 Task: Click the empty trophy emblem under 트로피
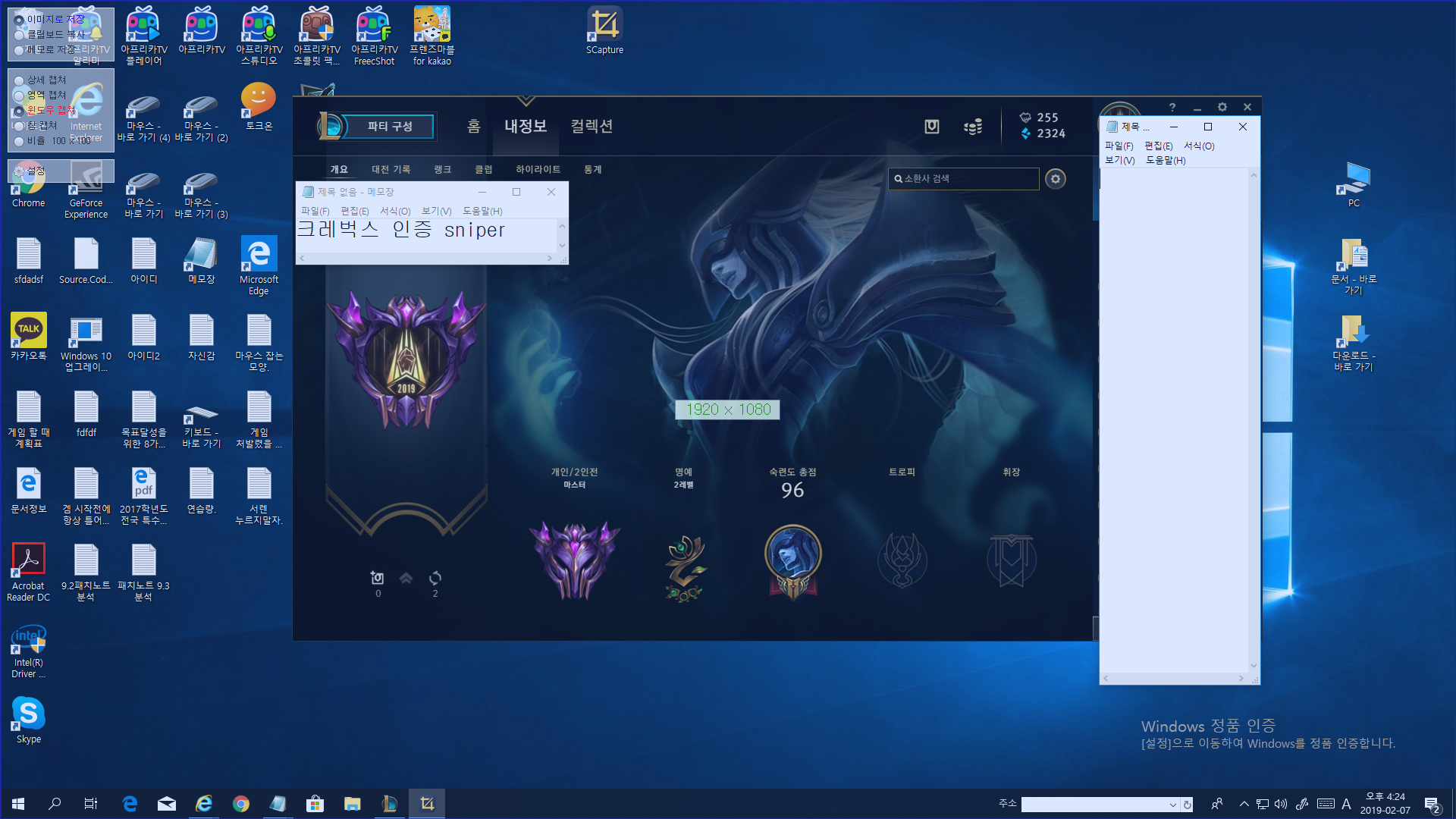(x=902, y=560)
